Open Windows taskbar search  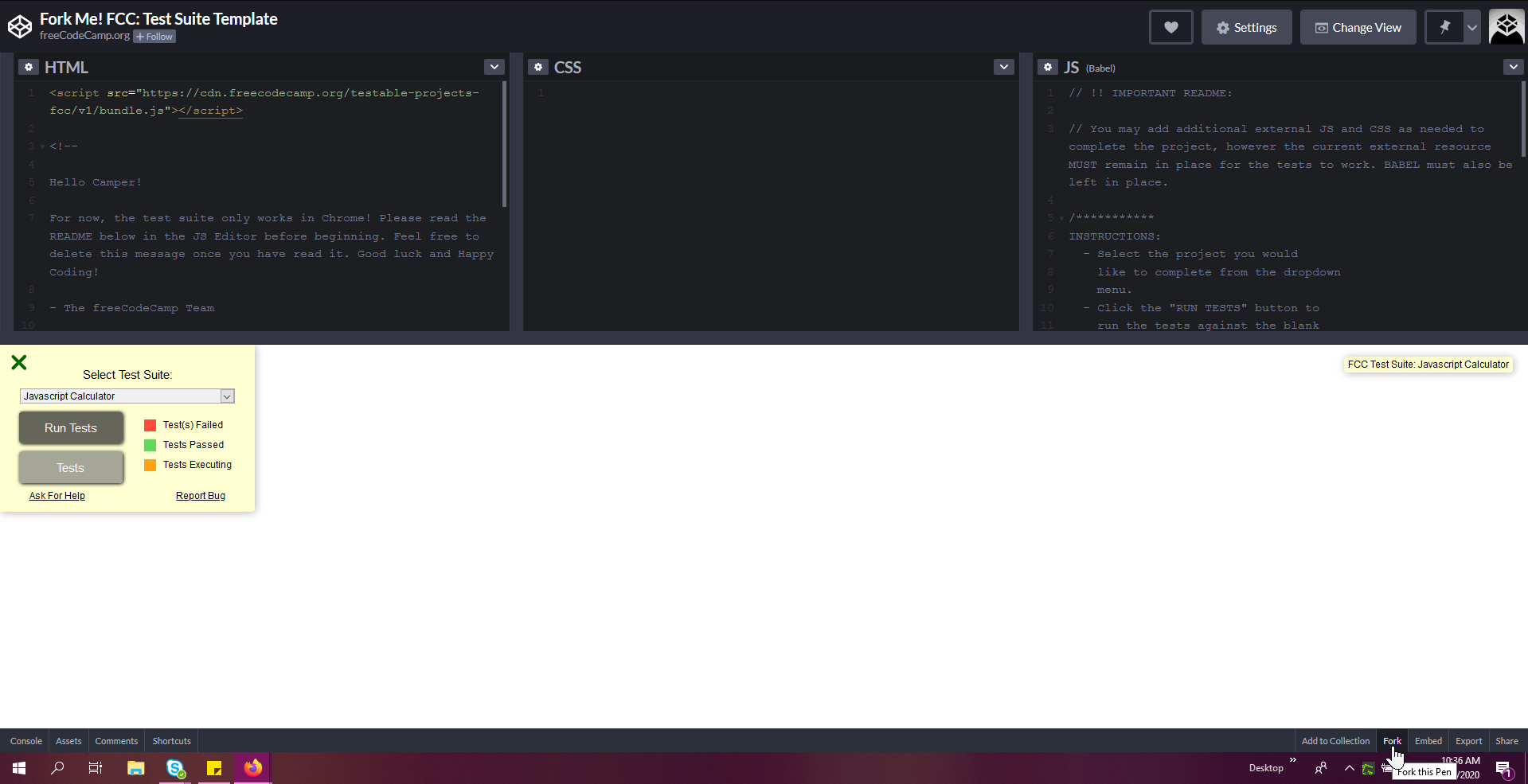tap(57, 768)
